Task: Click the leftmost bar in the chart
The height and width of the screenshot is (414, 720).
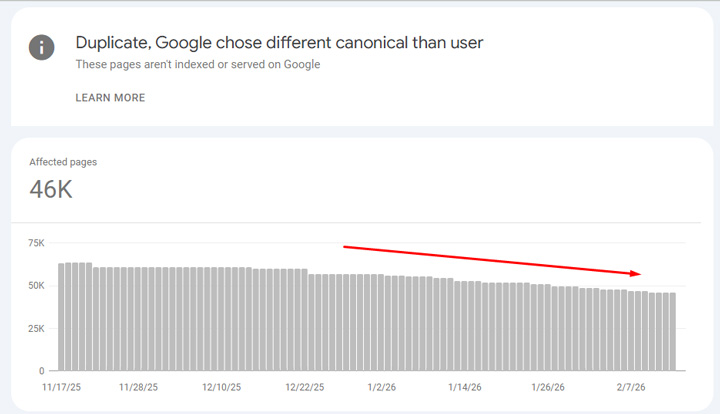Action: (62, 317)
